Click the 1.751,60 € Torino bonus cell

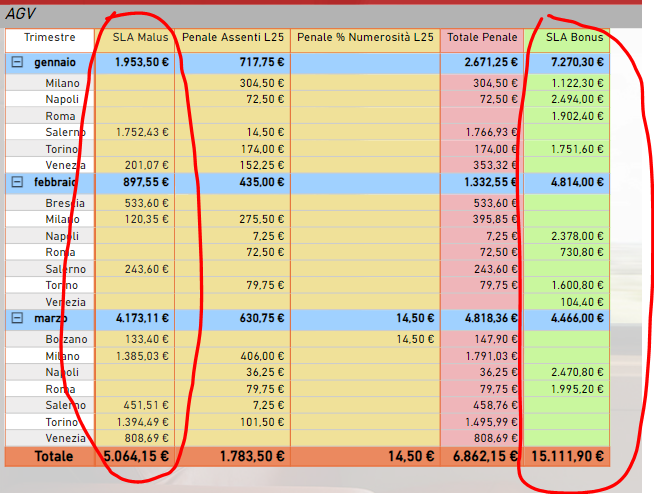click(x=577, y=149)
